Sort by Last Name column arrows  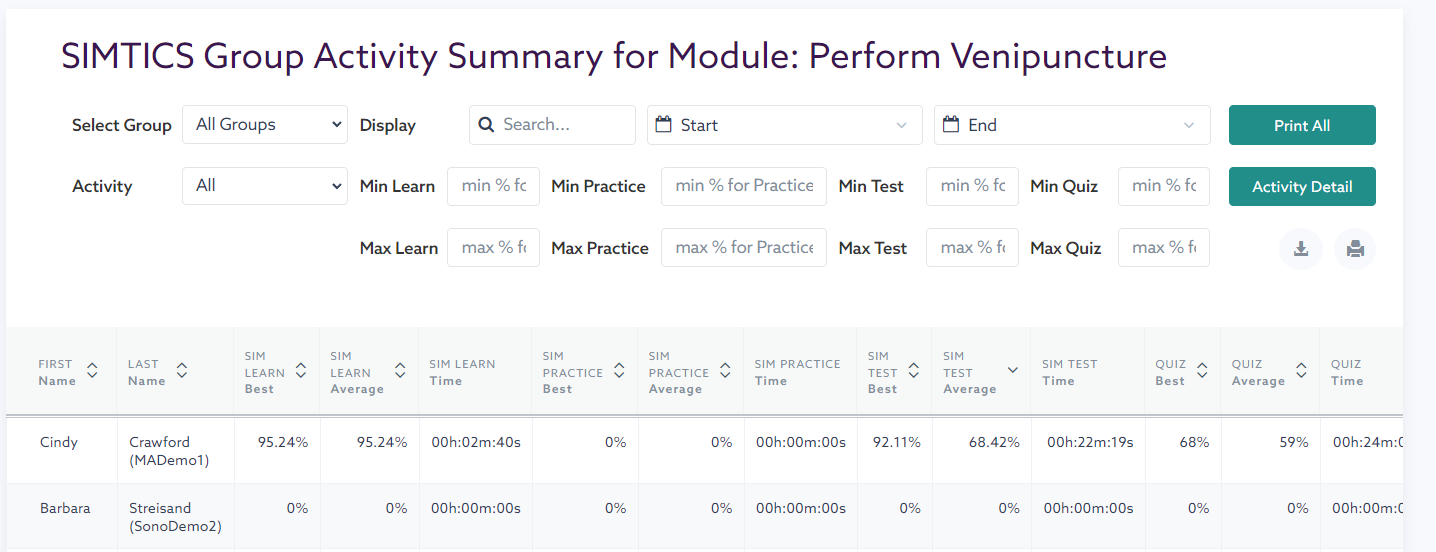click(x=182, y=371)
